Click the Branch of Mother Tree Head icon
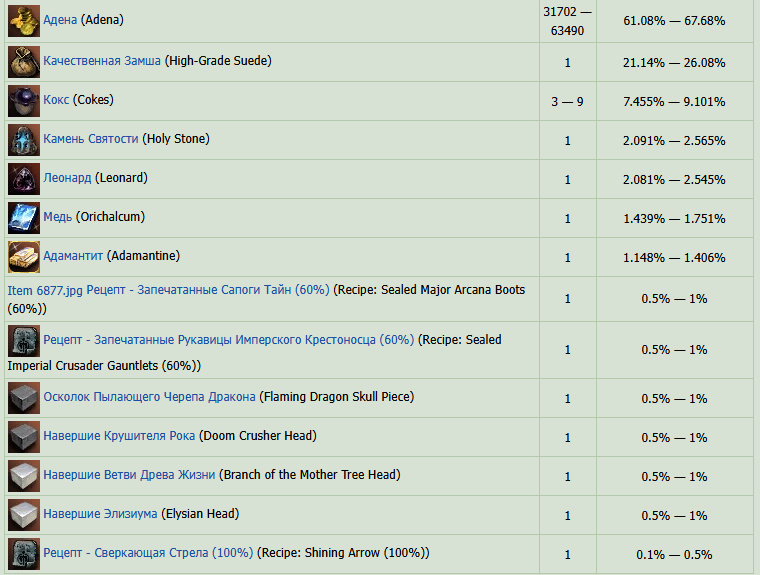 [x=23, y=476]
